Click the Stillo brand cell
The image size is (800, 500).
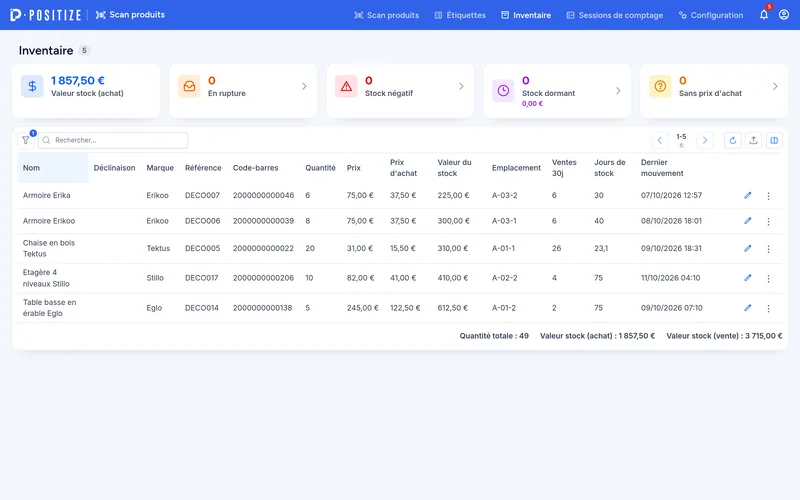(155, 278)
